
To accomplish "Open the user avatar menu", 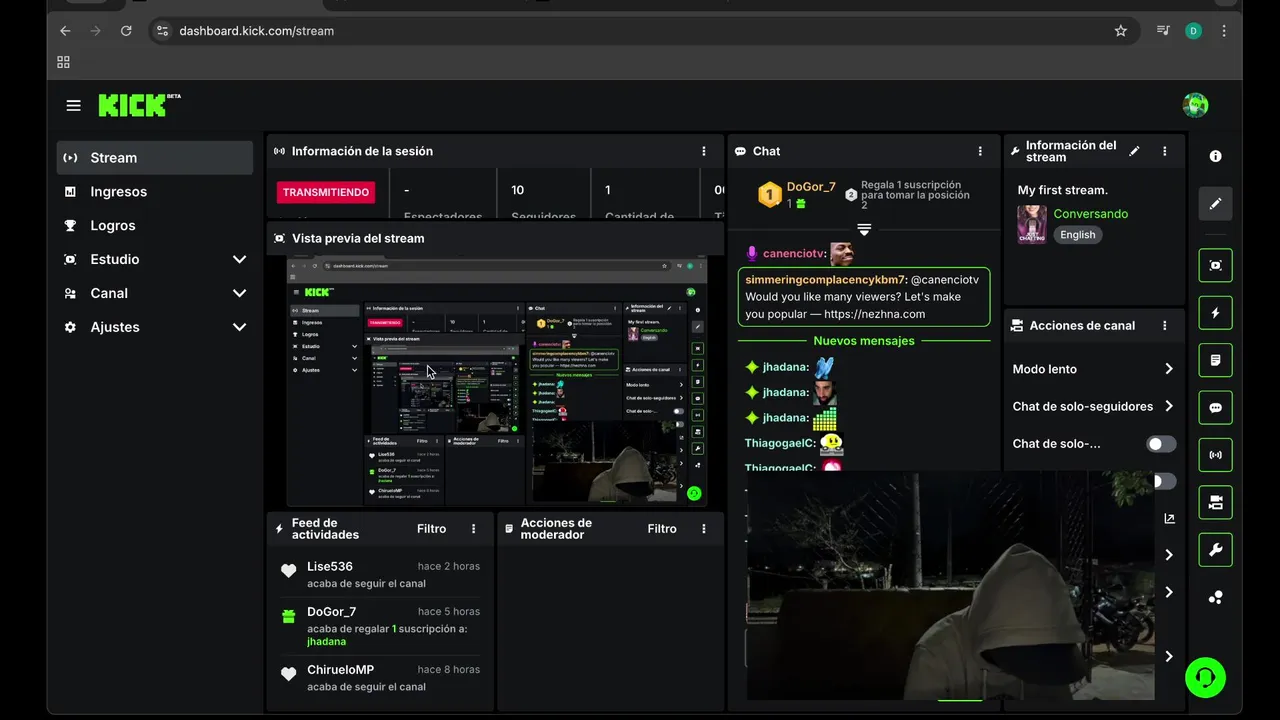I will pyautogui.click(x=1195, y=105).
